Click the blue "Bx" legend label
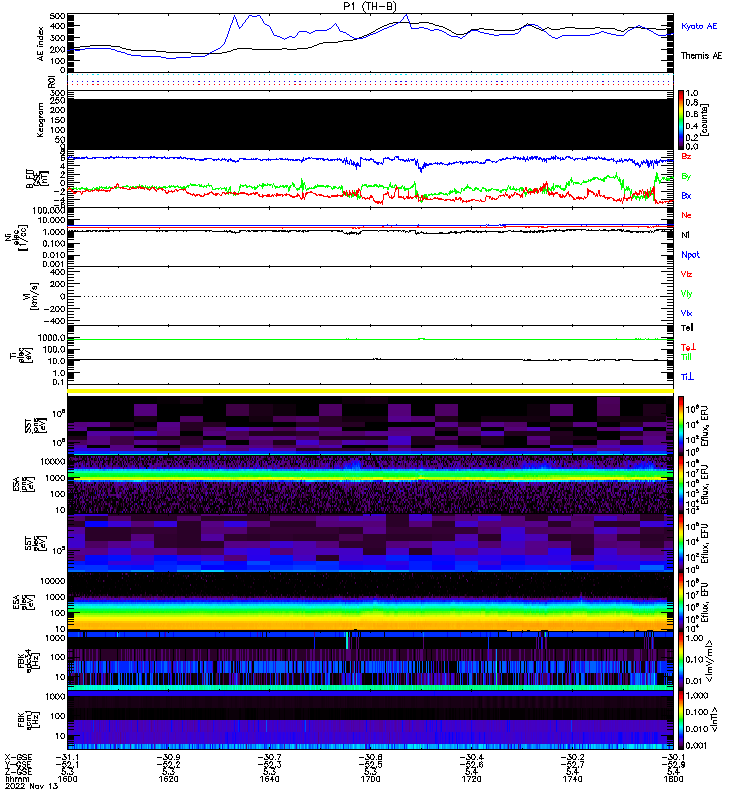The height and width of the screenshot is (800, 750). 686,196
